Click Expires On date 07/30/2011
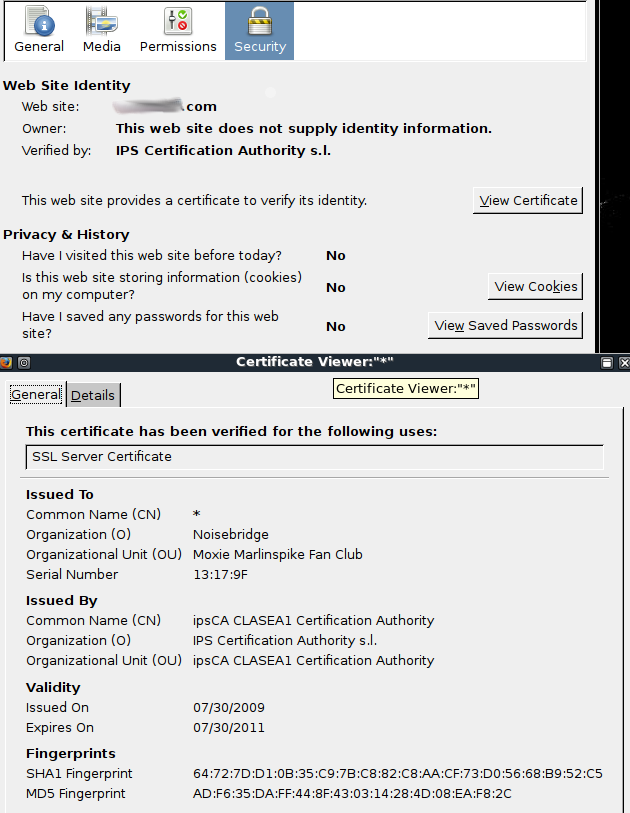The width and height of the screenshot is (630, 813). click(x=229, y=727)
